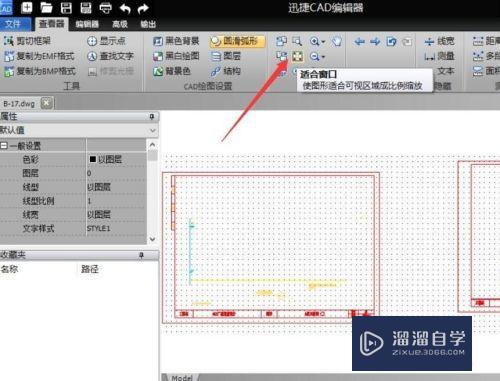Click the rotate view icon
500x381 pixels.
(391, 42)
